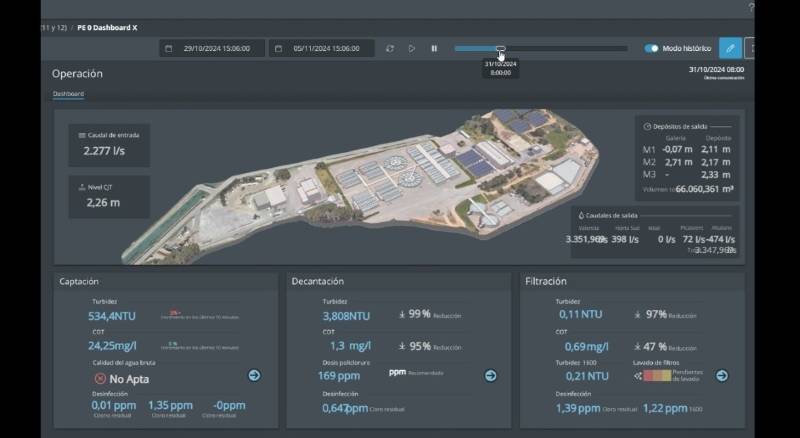The width and height of the screenshot is (800, 438).
Task: Open Captación details with arrow icon
Action: pyautogui.click(x=254, y=375)
